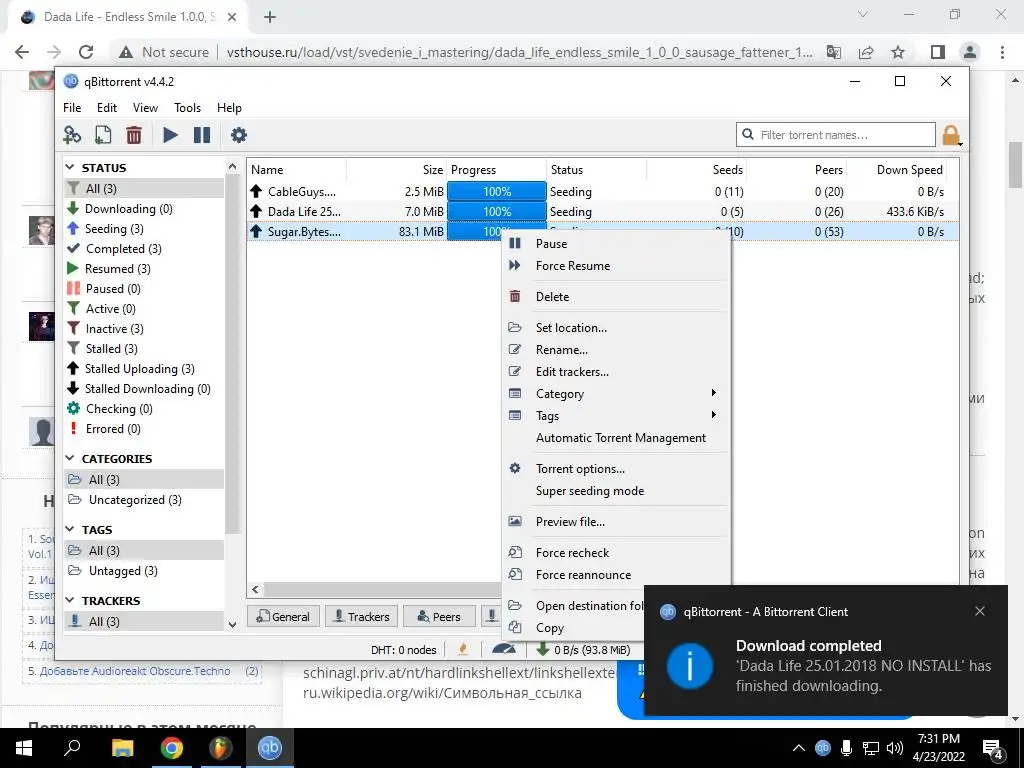Select the Dada Life 25... torrent row
This screenshot has width=1024, height=768.
click(602, 212)
